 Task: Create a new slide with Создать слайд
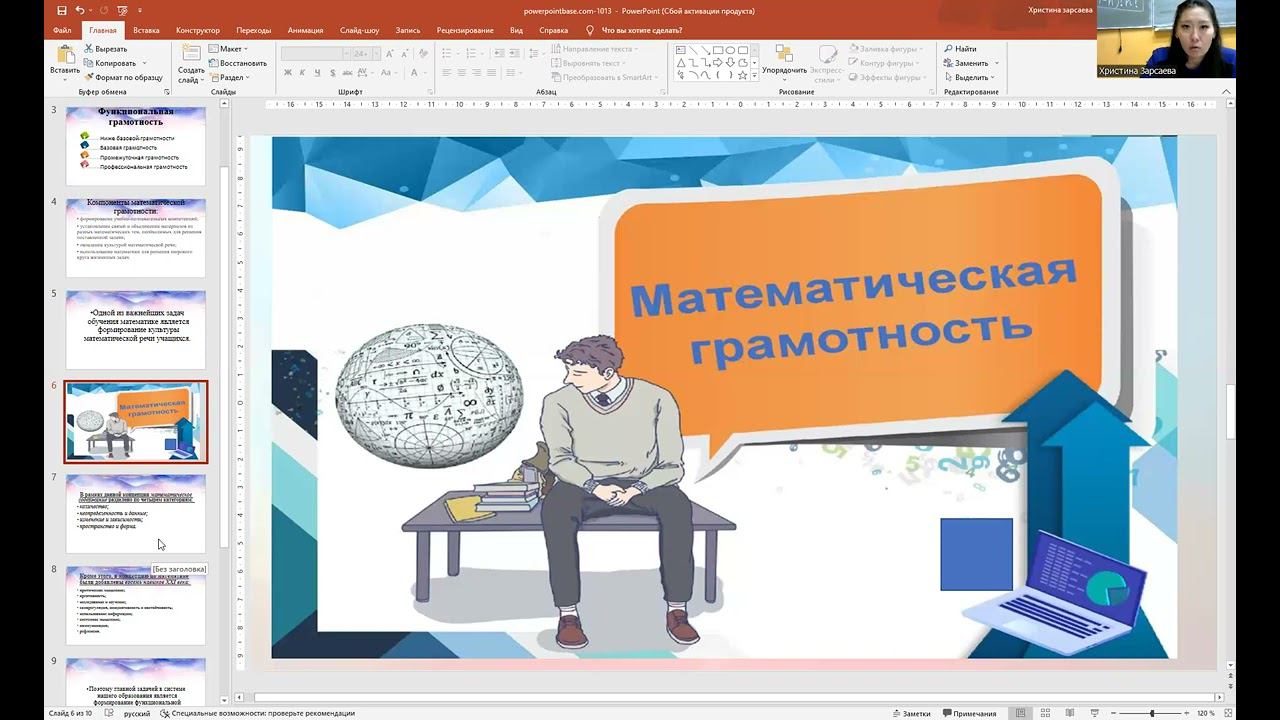(x=191, y=63)
